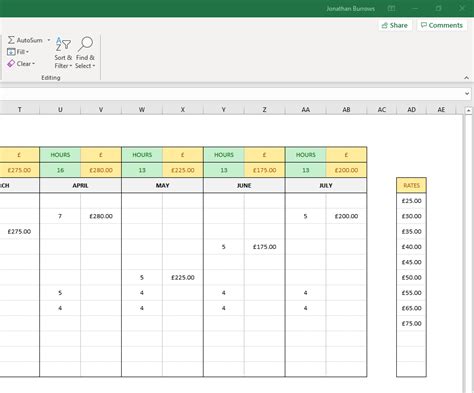Select column Y header
474x393 pixels.
coord(224,109)
